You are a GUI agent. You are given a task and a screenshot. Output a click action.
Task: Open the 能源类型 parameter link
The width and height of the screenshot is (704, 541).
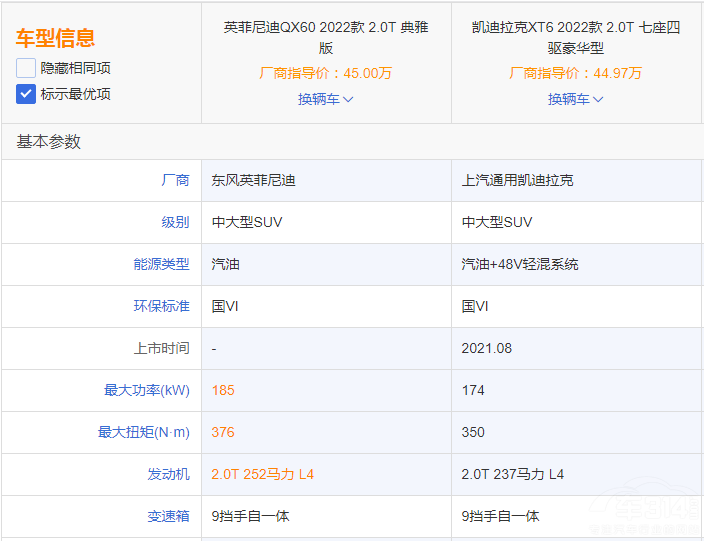(x=162, y=264)
